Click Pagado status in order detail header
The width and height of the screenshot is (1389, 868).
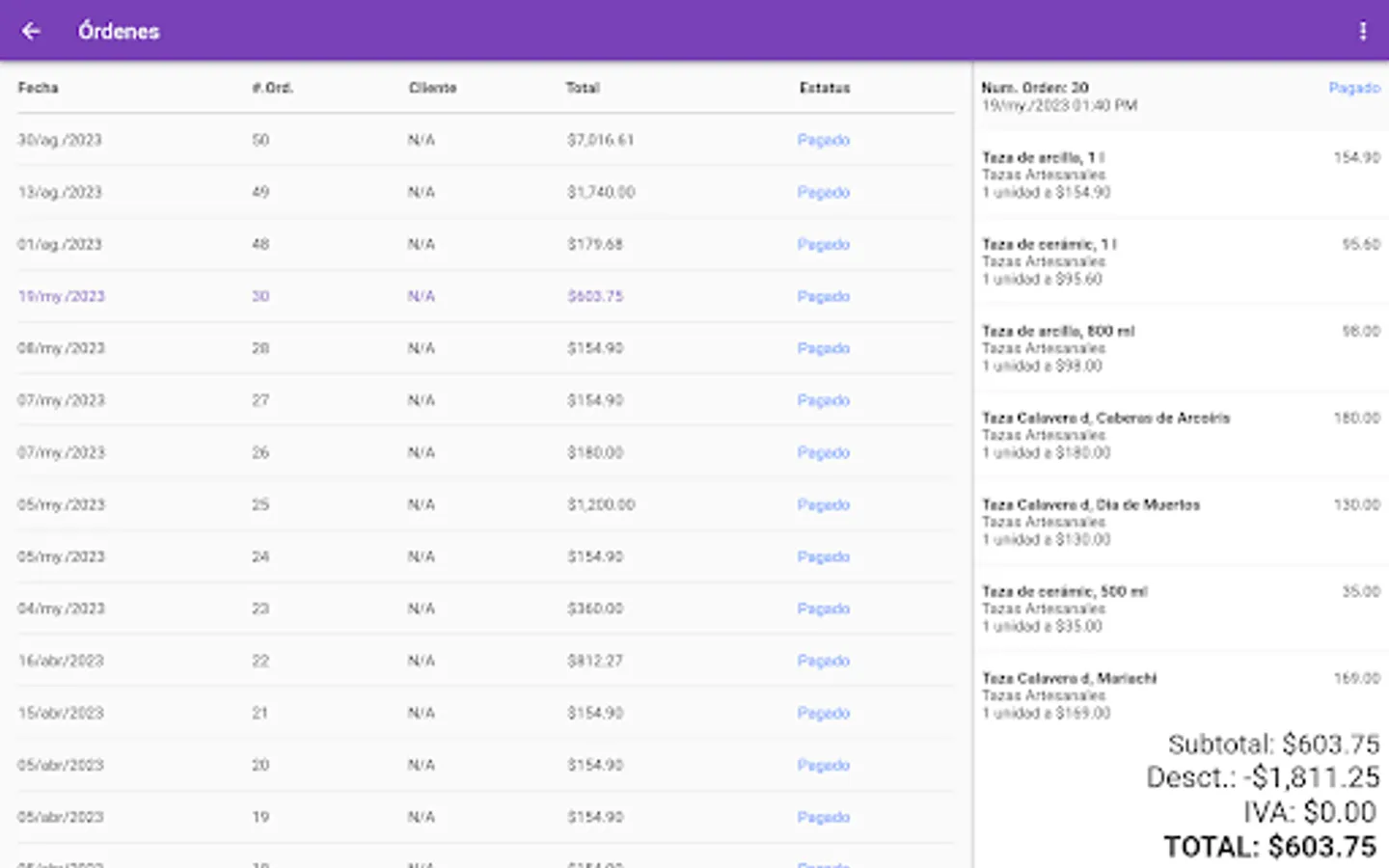tap(1354, 88)
